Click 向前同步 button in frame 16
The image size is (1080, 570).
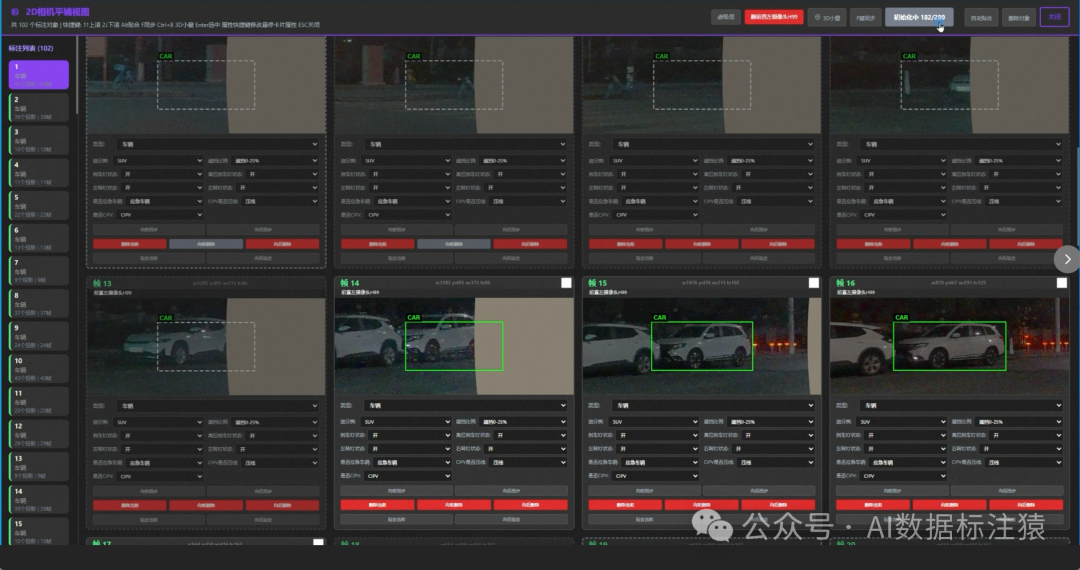point(892,491)
